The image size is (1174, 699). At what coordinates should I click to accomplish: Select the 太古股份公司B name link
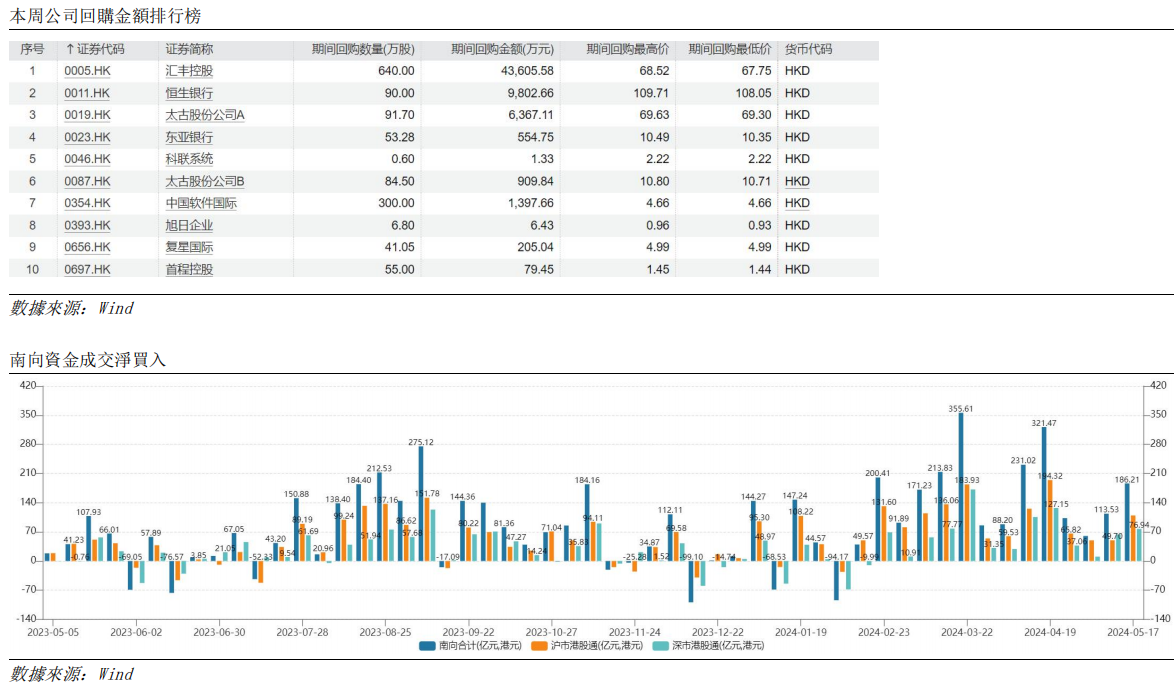tap(205, 182)
